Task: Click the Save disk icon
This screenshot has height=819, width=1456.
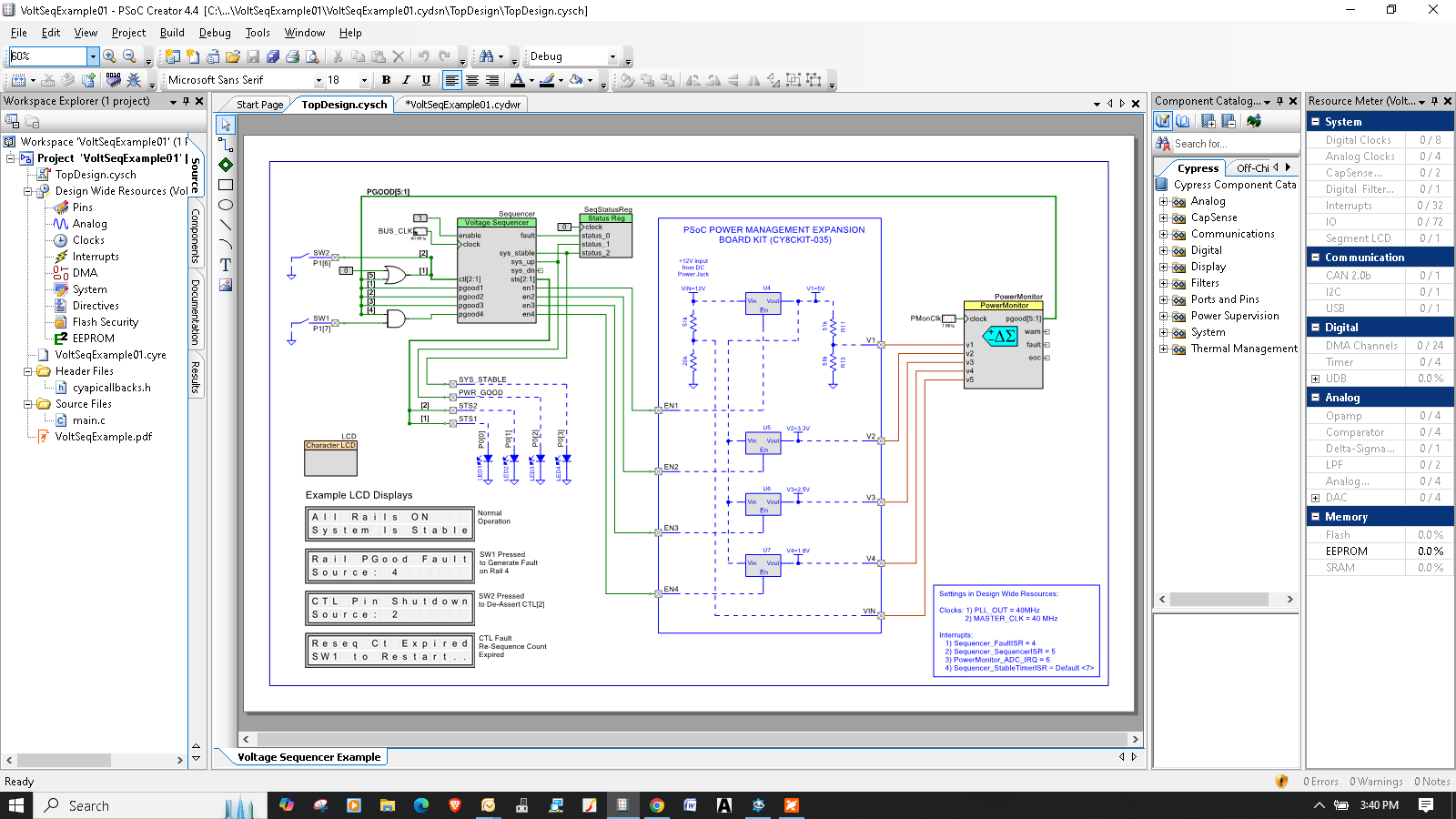Action: click(x=253, y=56)
